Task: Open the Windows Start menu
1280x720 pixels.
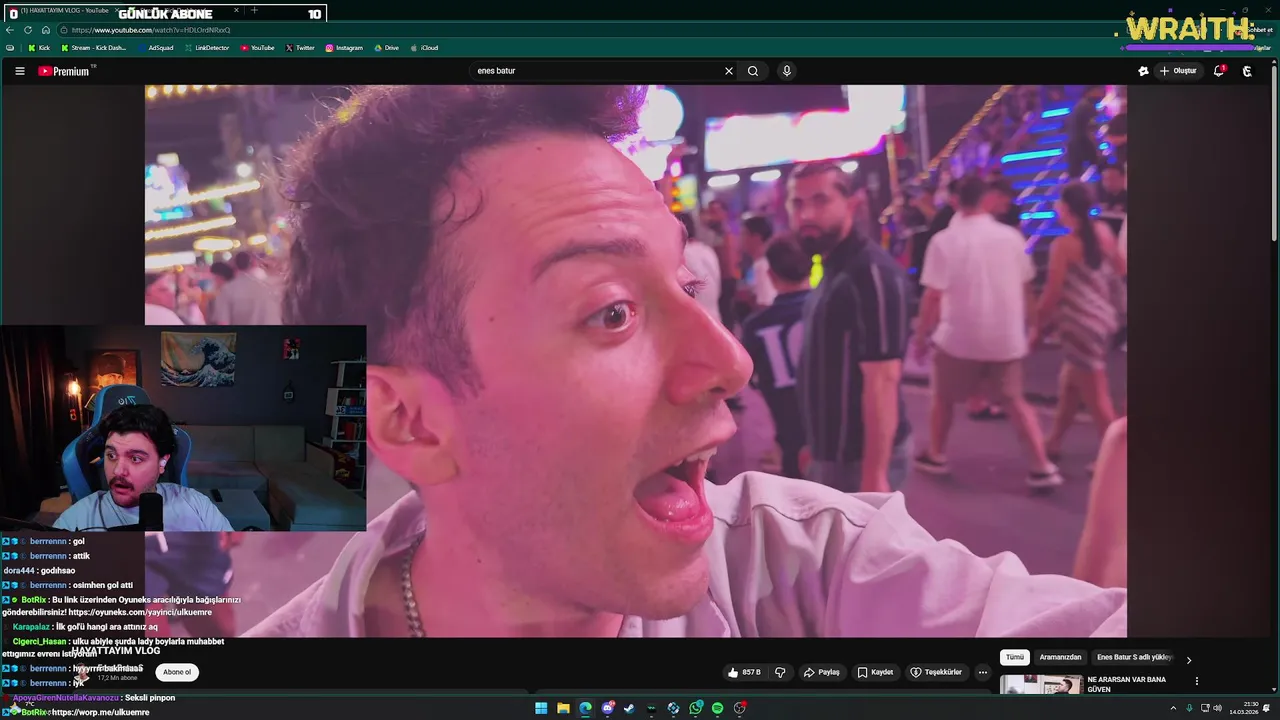Action: 541,708
